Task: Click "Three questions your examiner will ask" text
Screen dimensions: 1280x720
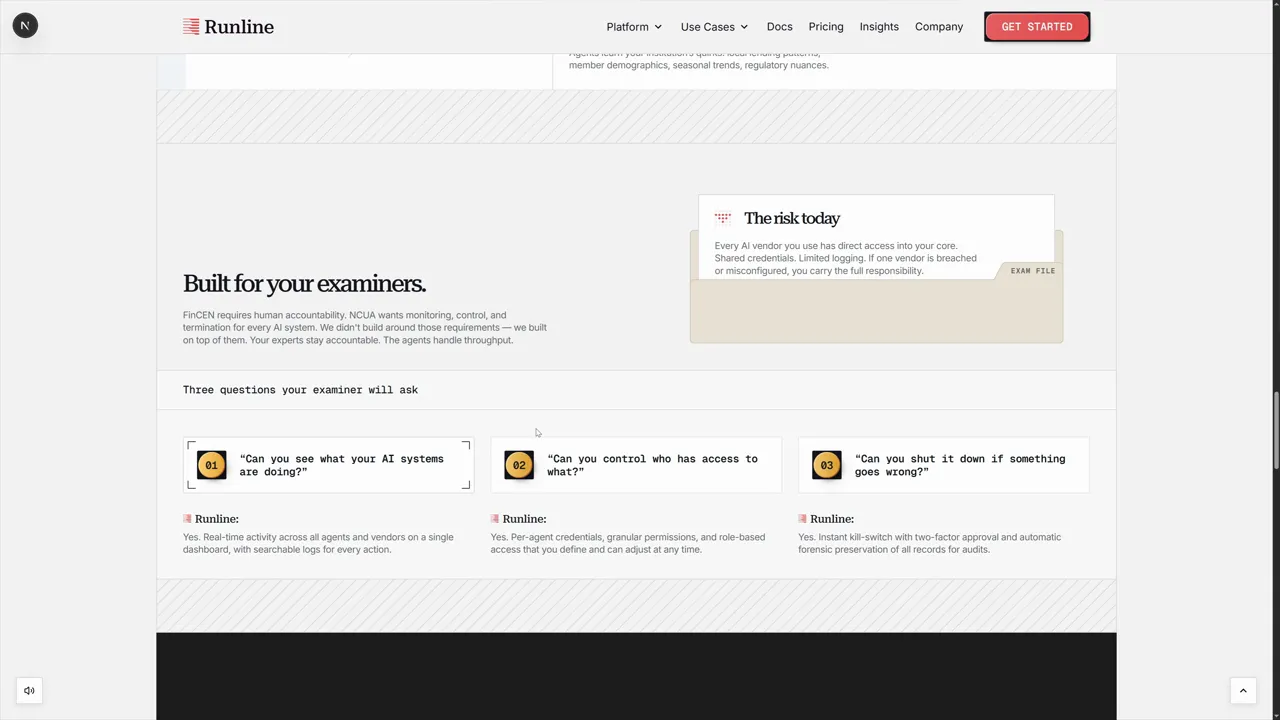Action: coord(300,390)
